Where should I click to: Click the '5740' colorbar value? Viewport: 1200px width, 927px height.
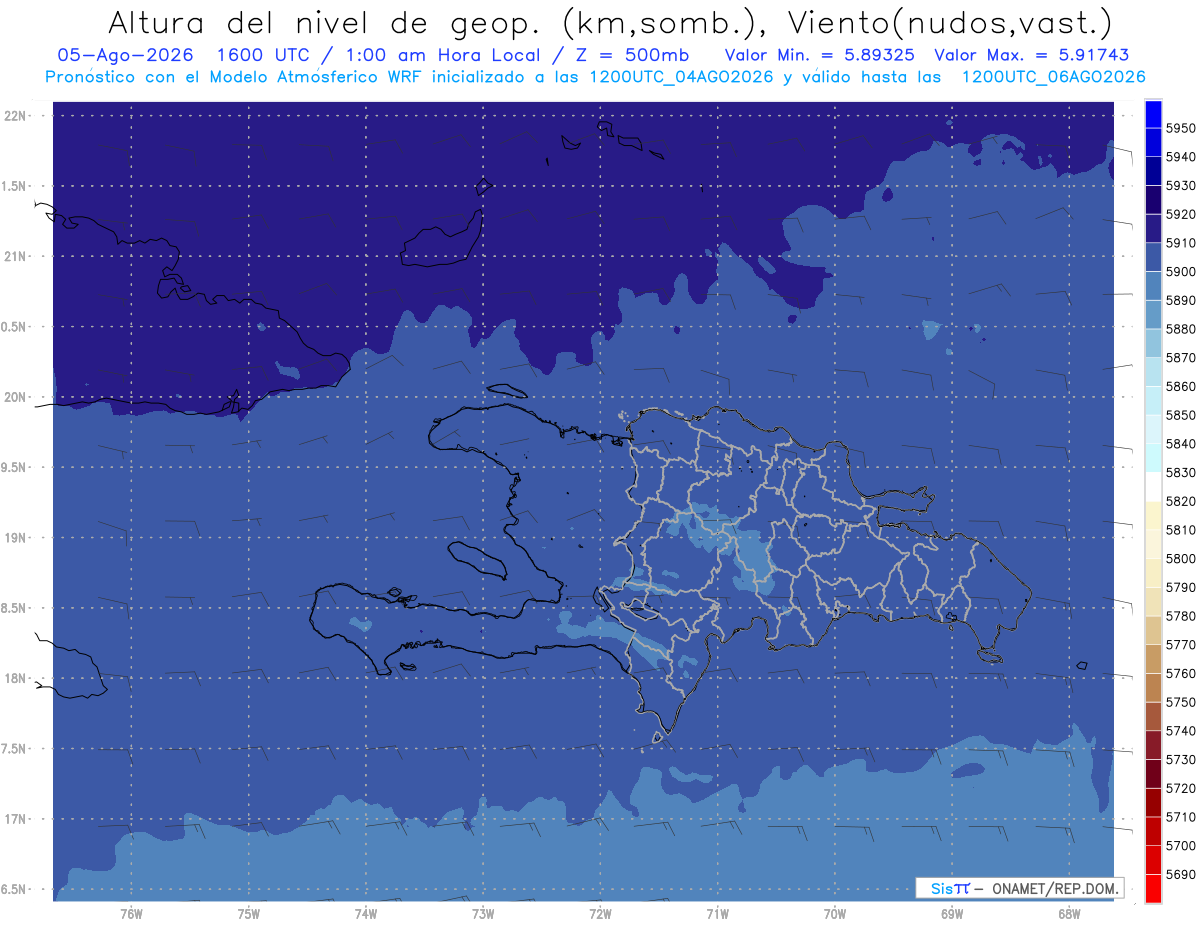pos(1181,731)
